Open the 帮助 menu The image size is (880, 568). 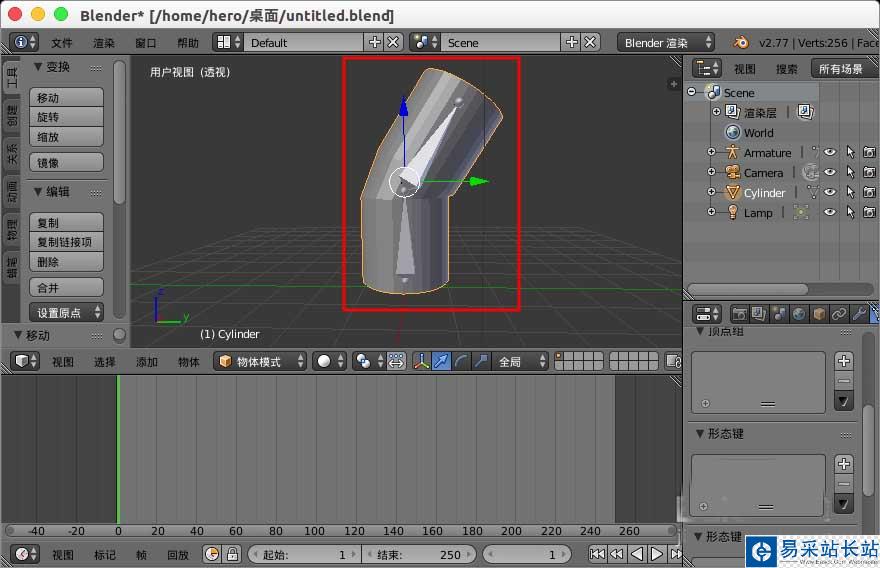(187, 43)
